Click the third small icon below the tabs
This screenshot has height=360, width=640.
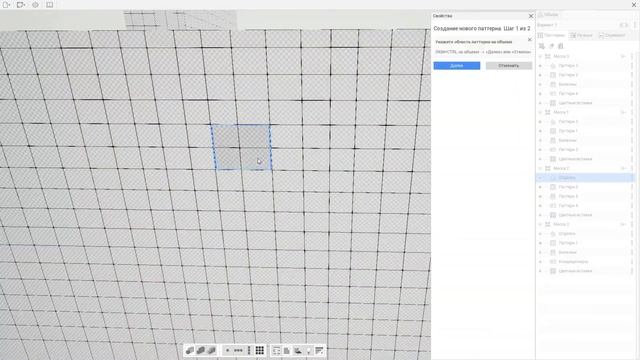click(561, 46)
